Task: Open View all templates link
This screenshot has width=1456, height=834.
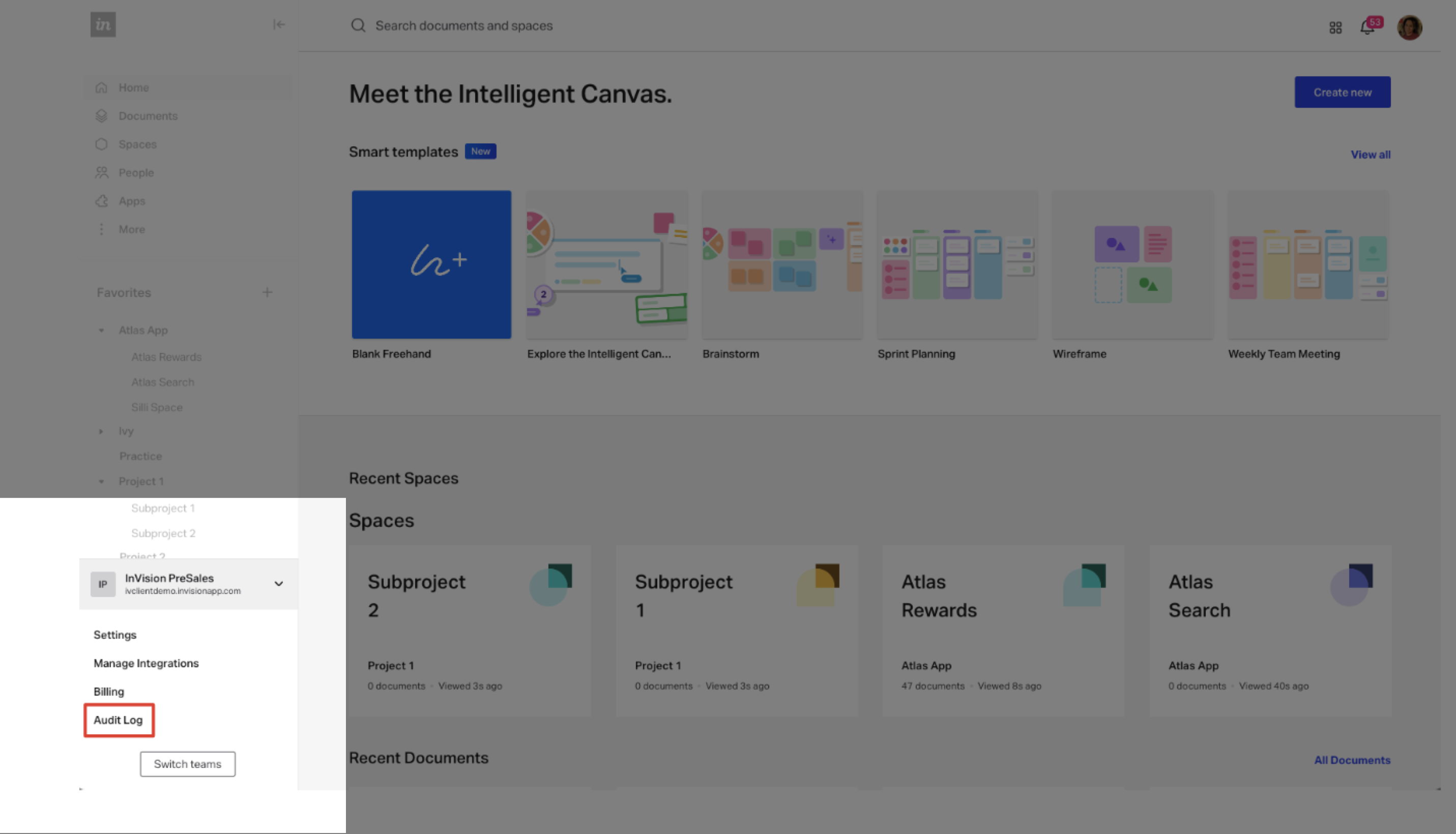Action: (1370, 155)
